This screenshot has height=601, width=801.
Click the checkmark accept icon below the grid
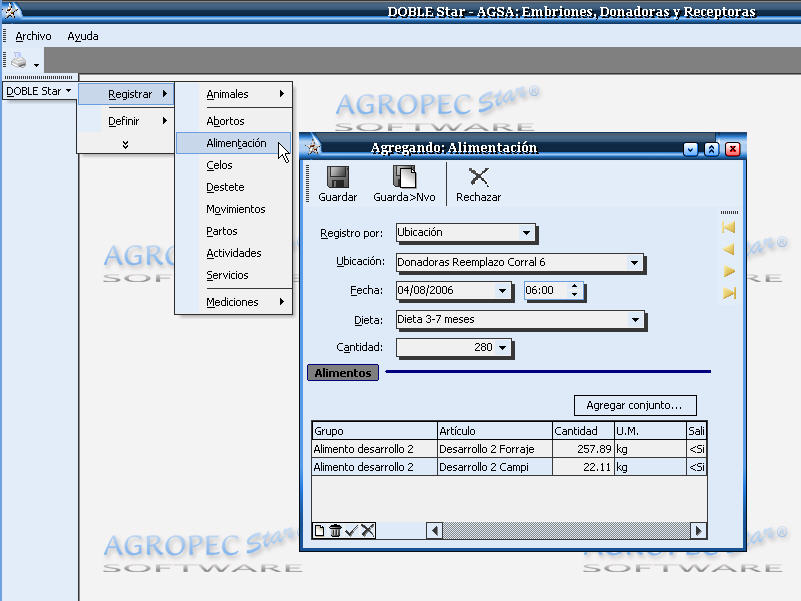click(352, 530)
